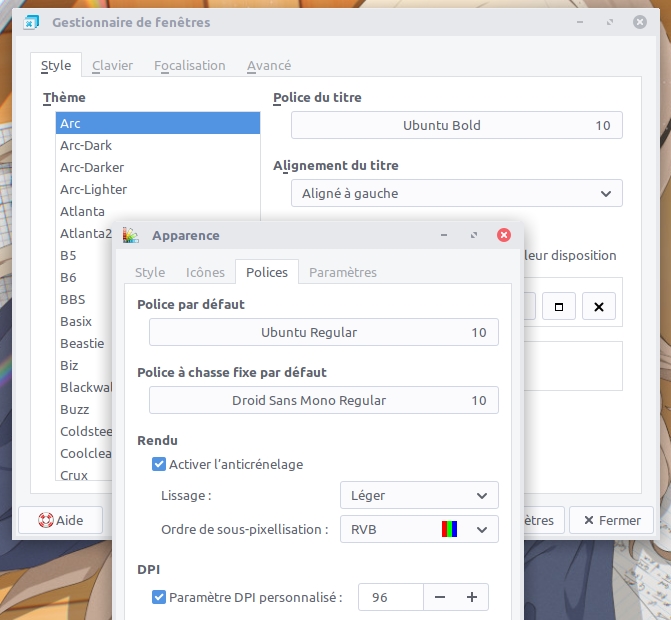Select the Crux theme
This screenshot has height=620, width=671.
84,474
